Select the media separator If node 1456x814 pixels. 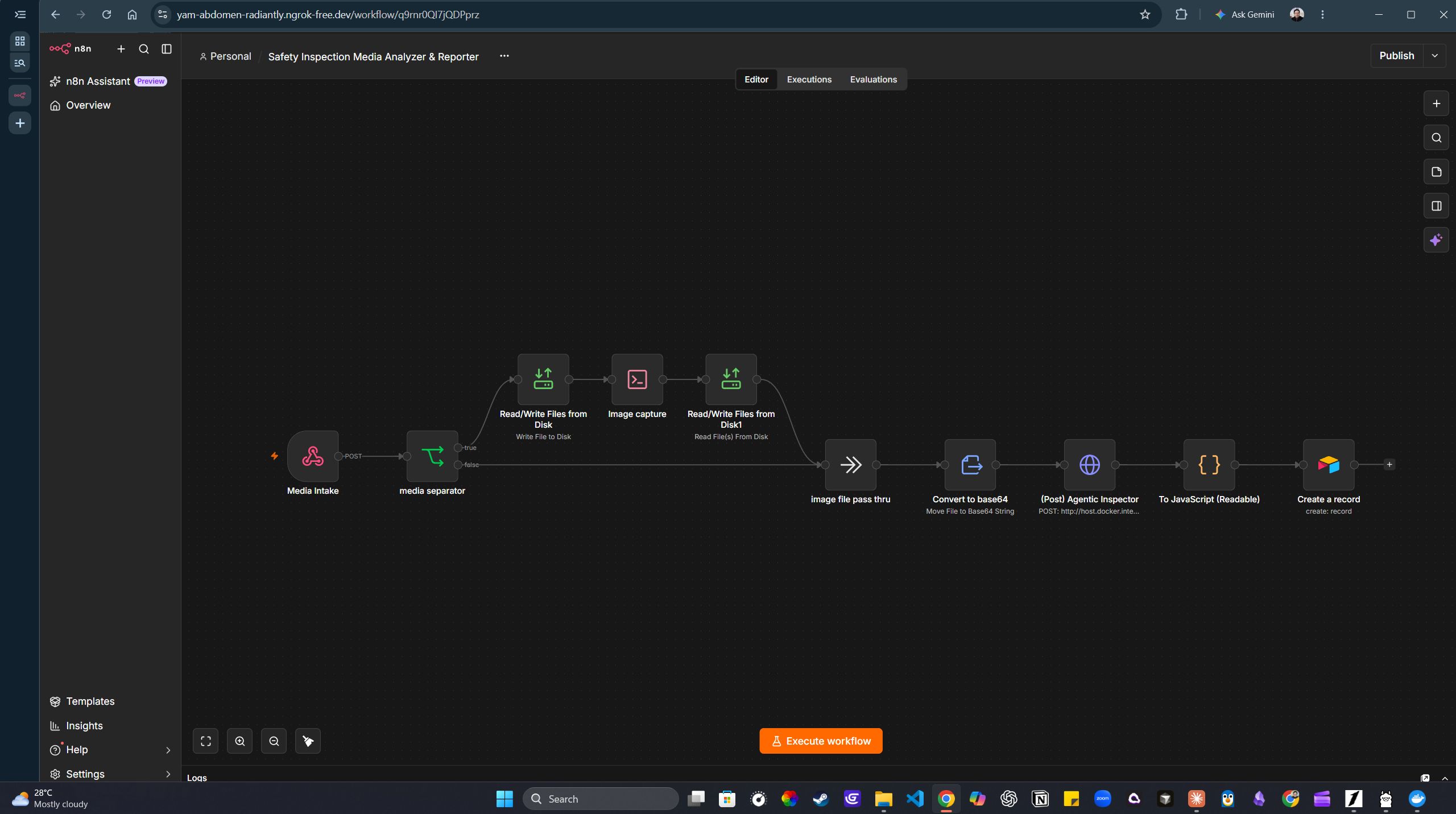coord(432,456)
